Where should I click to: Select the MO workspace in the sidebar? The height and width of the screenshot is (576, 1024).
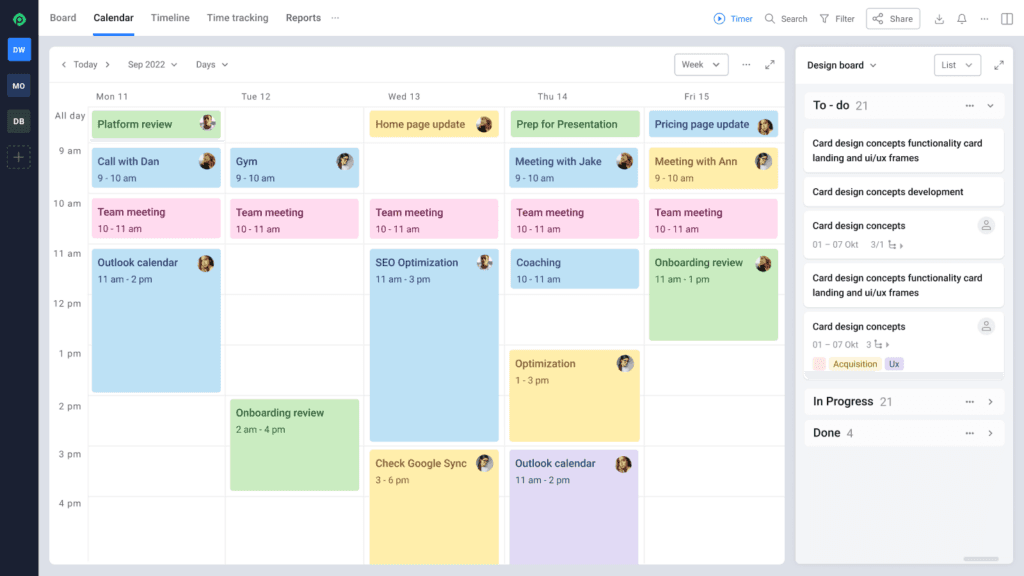(17, 85)
